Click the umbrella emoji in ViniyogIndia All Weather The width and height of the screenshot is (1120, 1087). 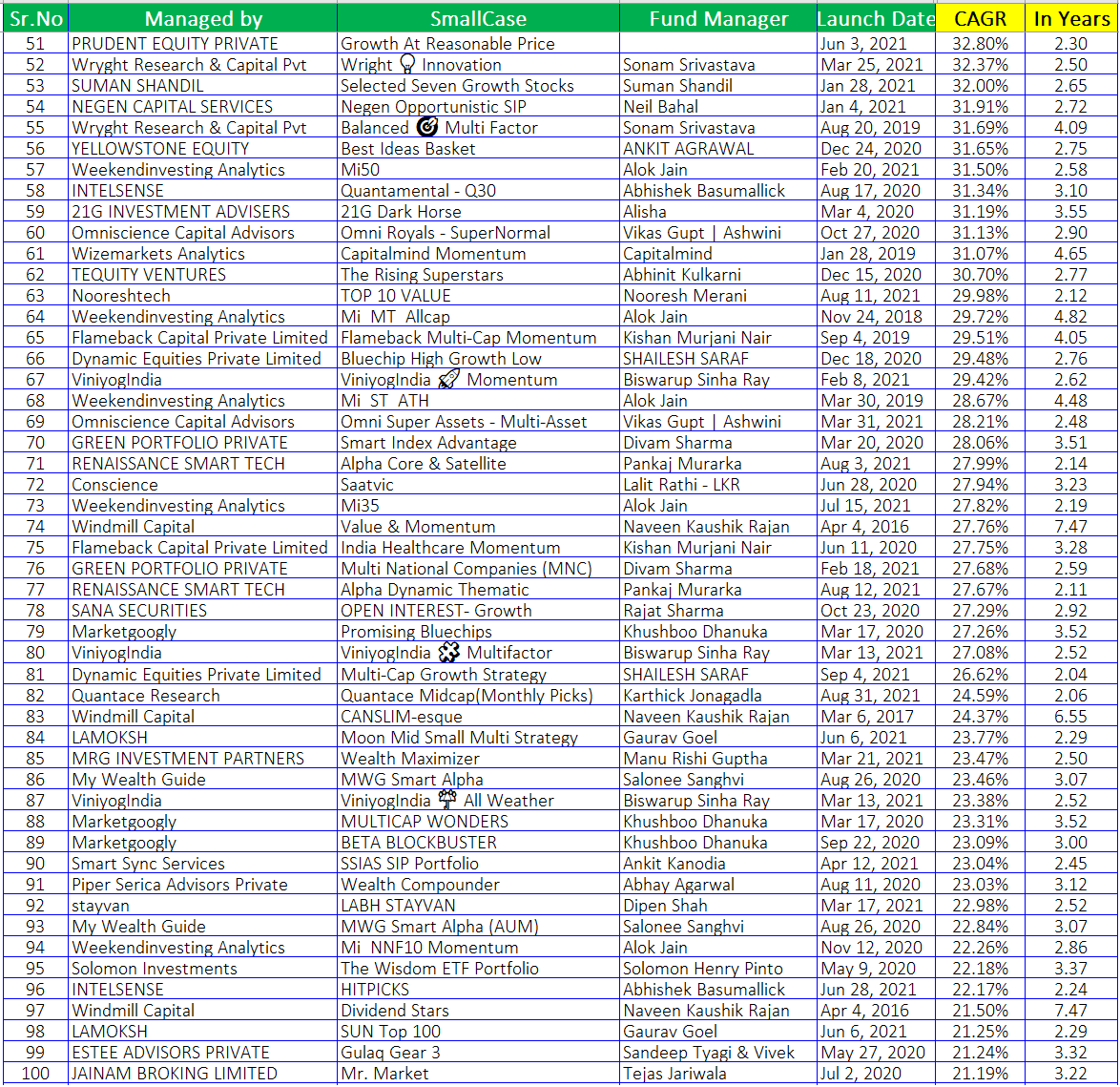pos(447,800)
